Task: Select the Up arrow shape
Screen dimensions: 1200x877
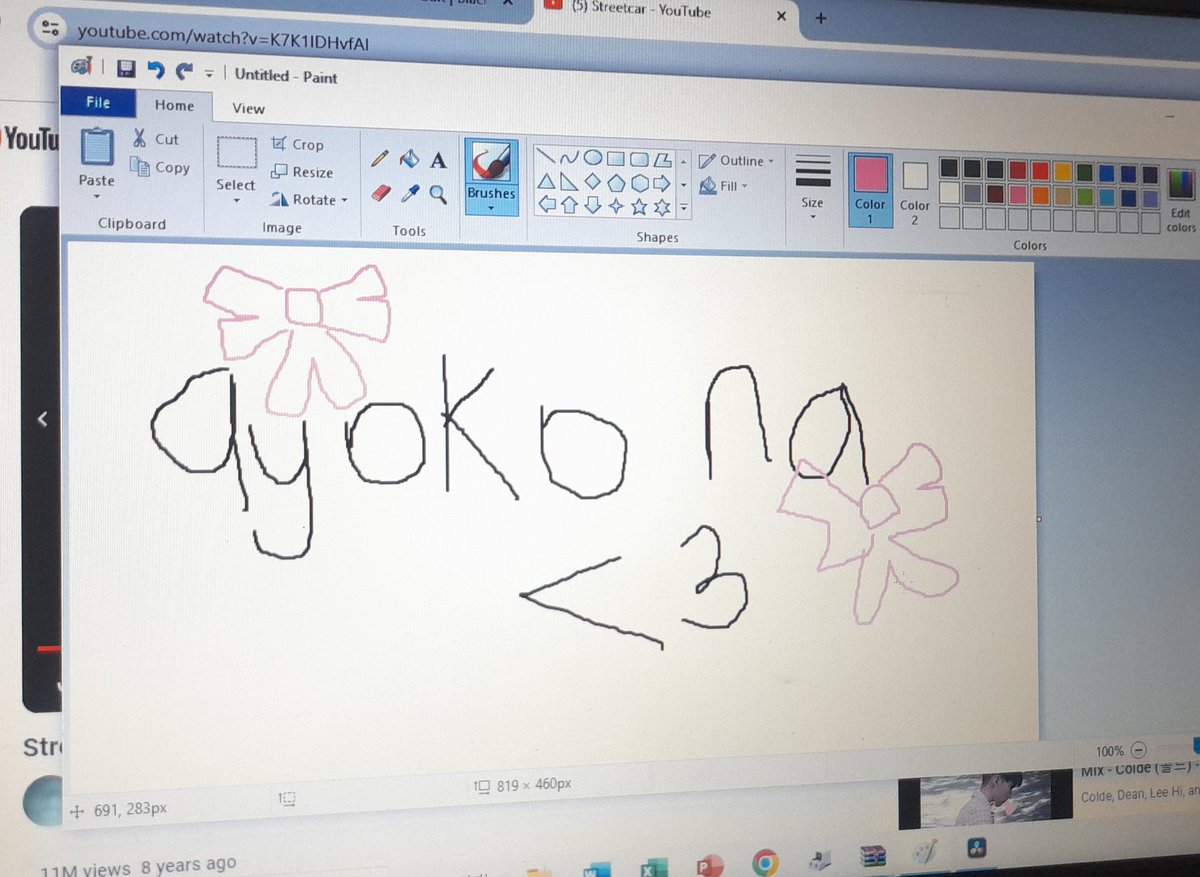Action: coord(570,205)
